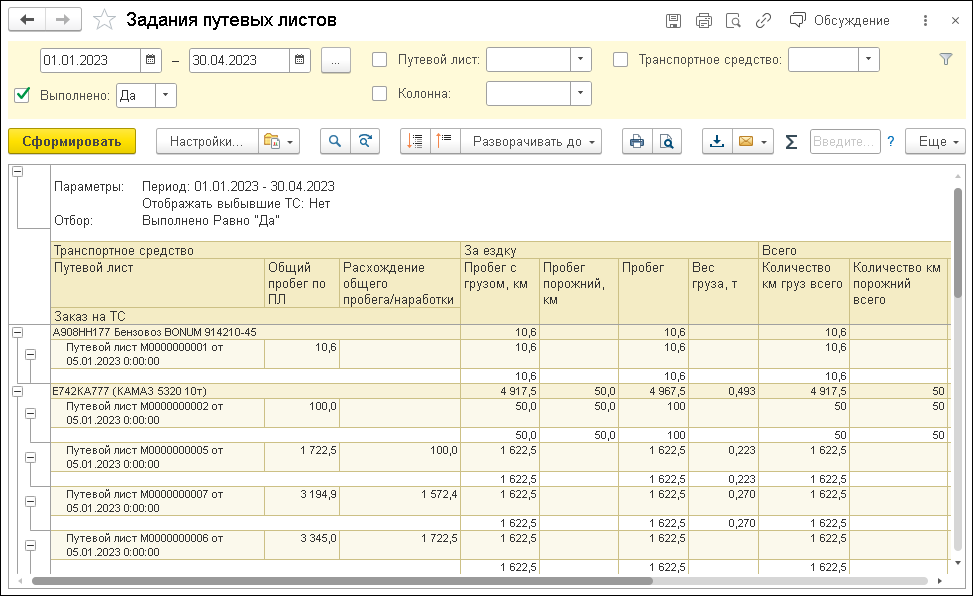Collapse the А908НН177 Бензовоз group

[x=17, y=333]
